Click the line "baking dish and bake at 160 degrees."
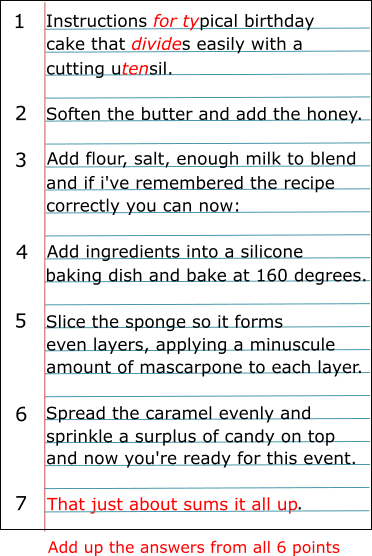This screenshot has height=556, width=372. pyautogui.click(x=206, y=276)
